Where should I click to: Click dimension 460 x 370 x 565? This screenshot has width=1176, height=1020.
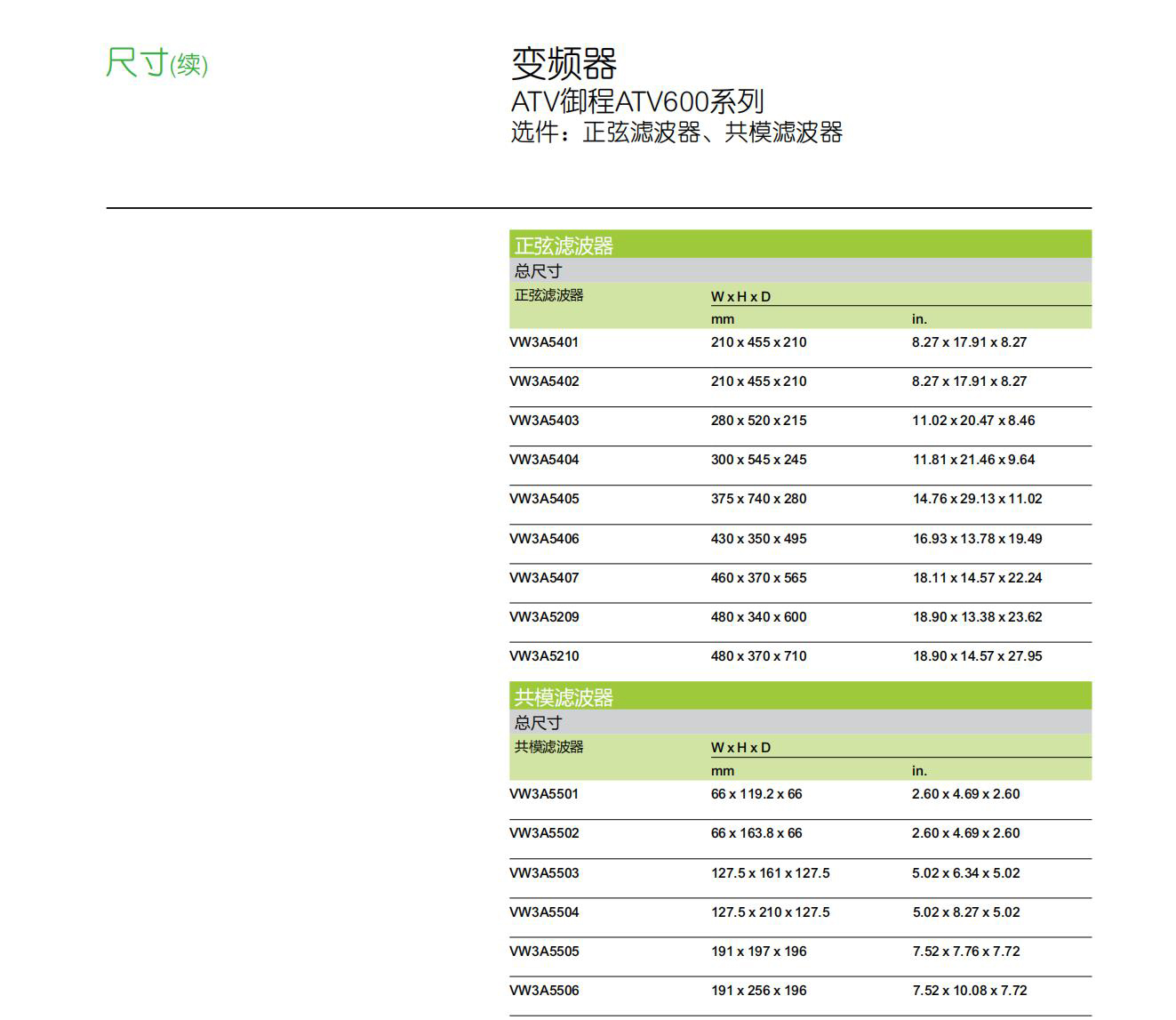[x=758, y=578]
